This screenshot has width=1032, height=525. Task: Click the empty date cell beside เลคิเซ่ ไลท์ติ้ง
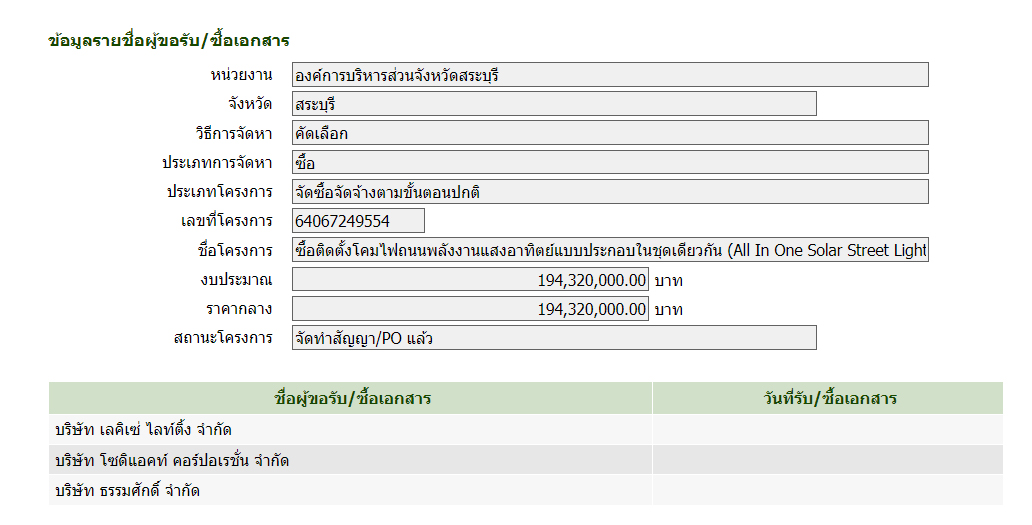[828, 429]
